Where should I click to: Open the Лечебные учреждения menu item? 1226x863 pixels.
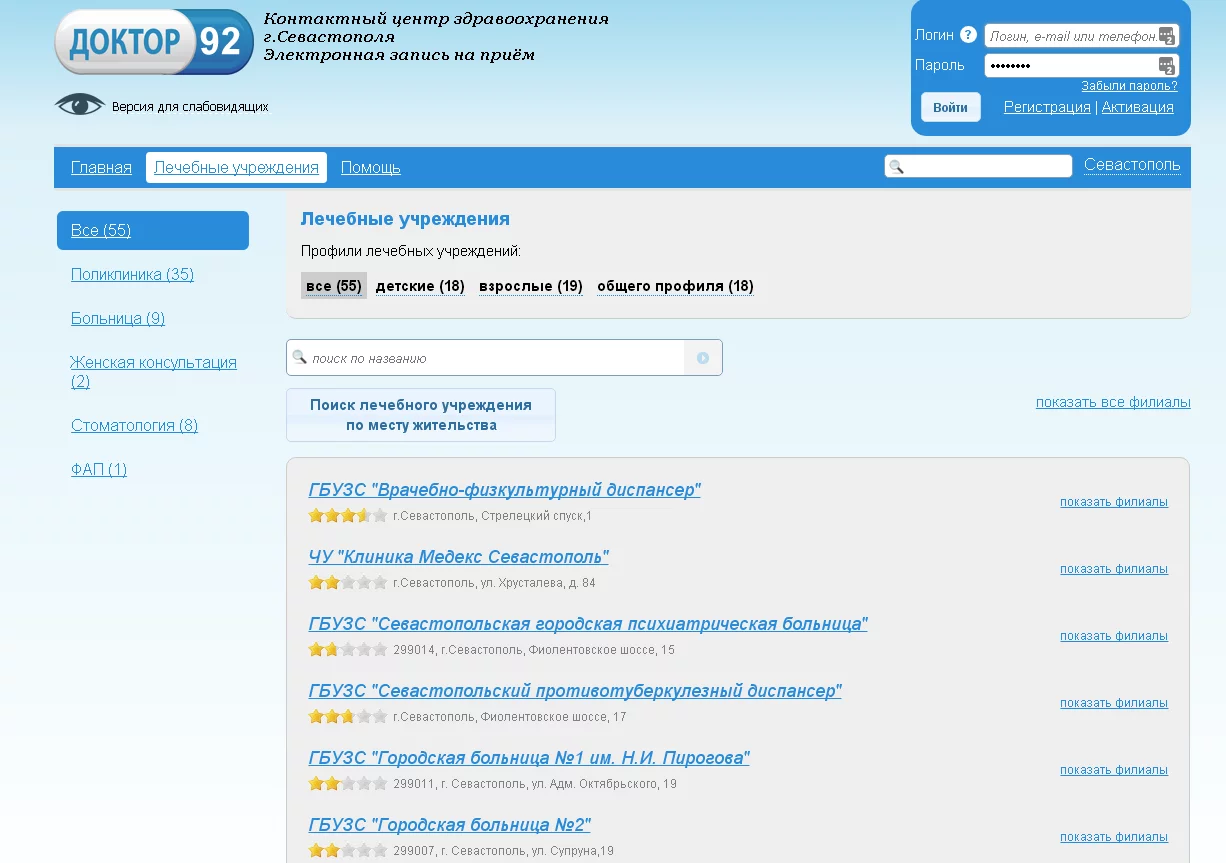236,168
